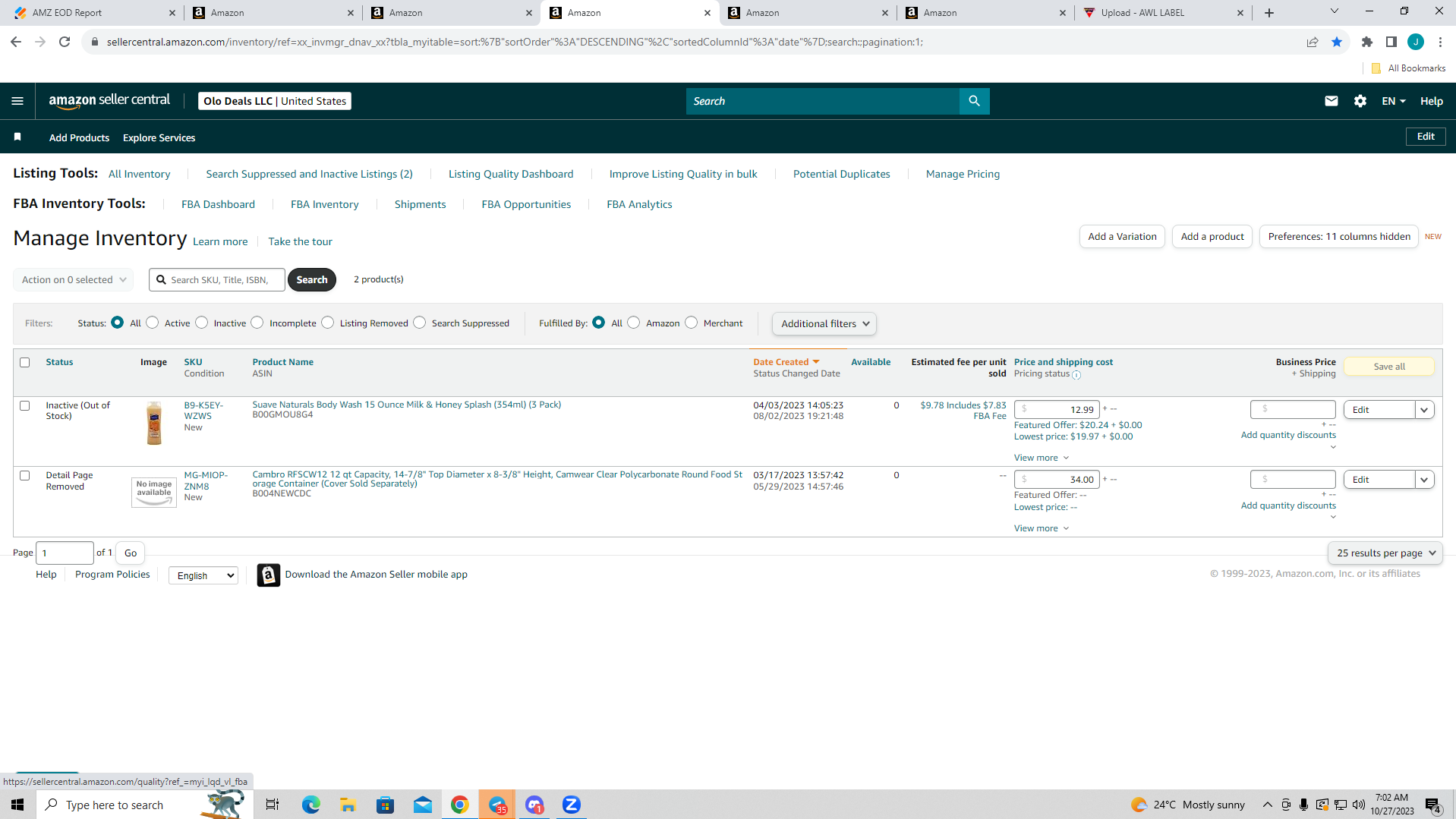
Task: Open the Explore Services menu item
Action: click(159, 137)
